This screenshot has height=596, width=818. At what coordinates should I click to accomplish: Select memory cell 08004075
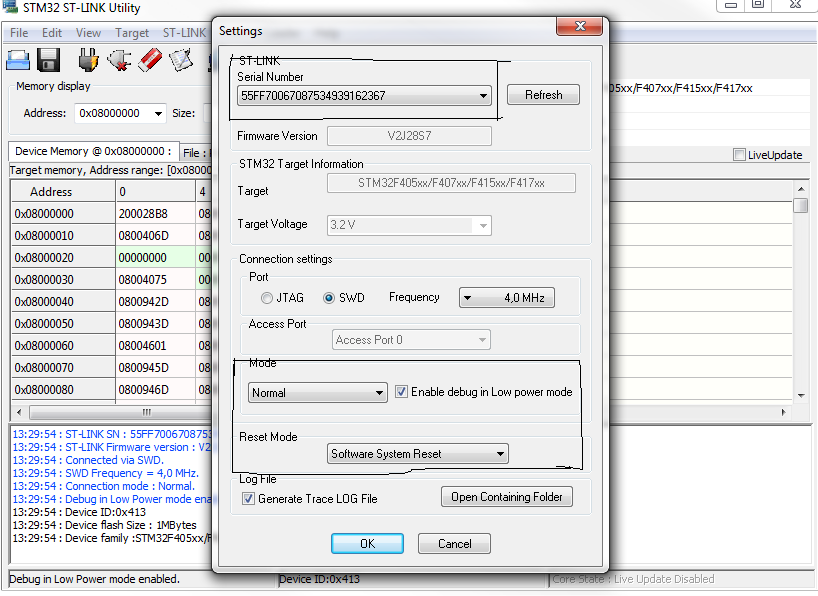[x=155, y=279]
